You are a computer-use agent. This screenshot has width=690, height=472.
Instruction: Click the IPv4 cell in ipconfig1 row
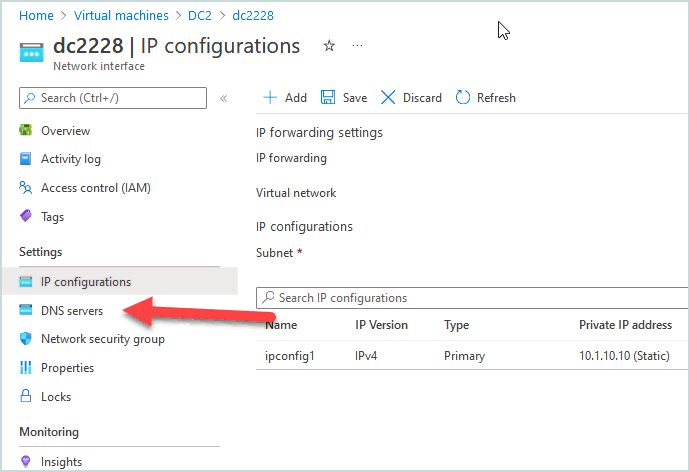tap(366, 355)
